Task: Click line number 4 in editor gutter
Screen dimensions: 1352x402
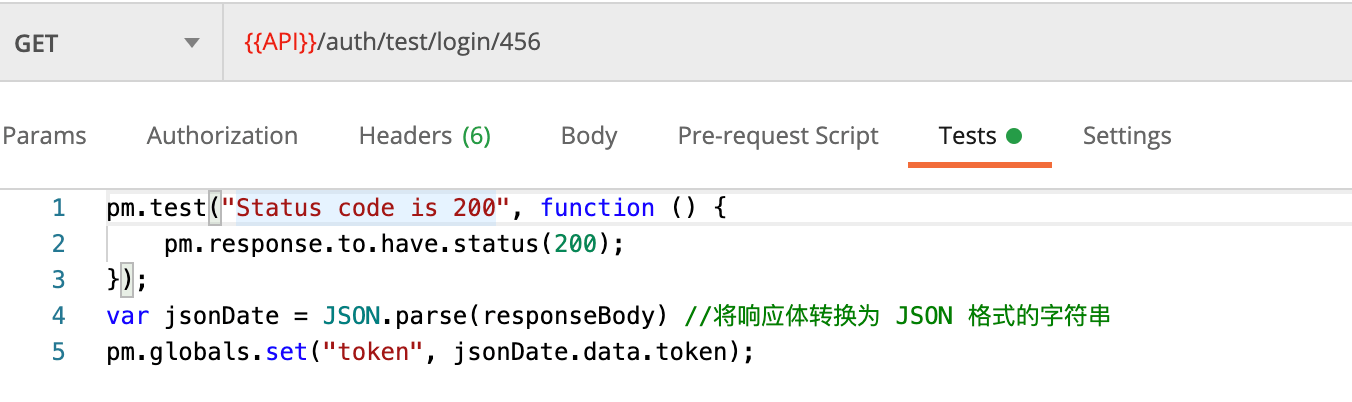Action: pos(58,316)
